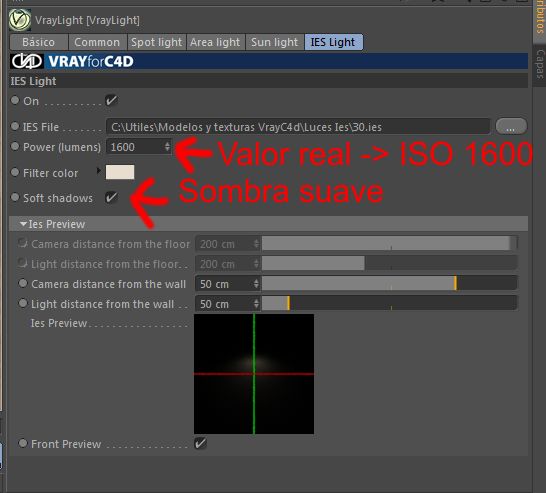Click the animation dot next to Filter color

[15, 172]
